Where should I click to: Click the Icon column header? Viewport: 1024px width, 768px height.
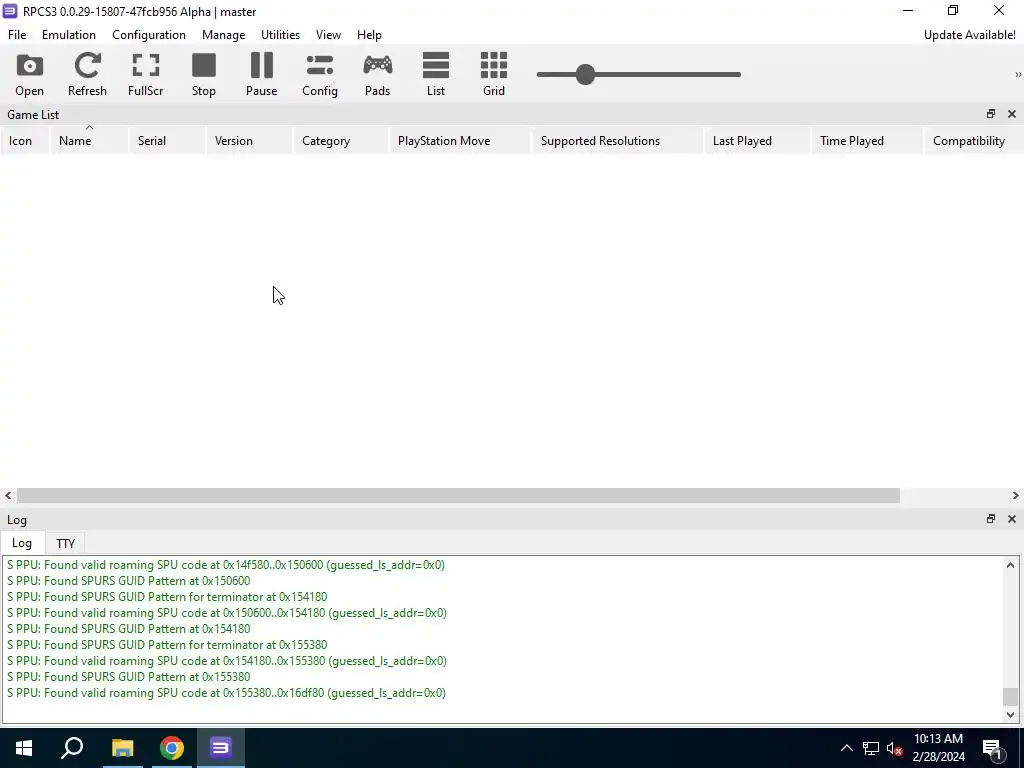tap(25, 140)
